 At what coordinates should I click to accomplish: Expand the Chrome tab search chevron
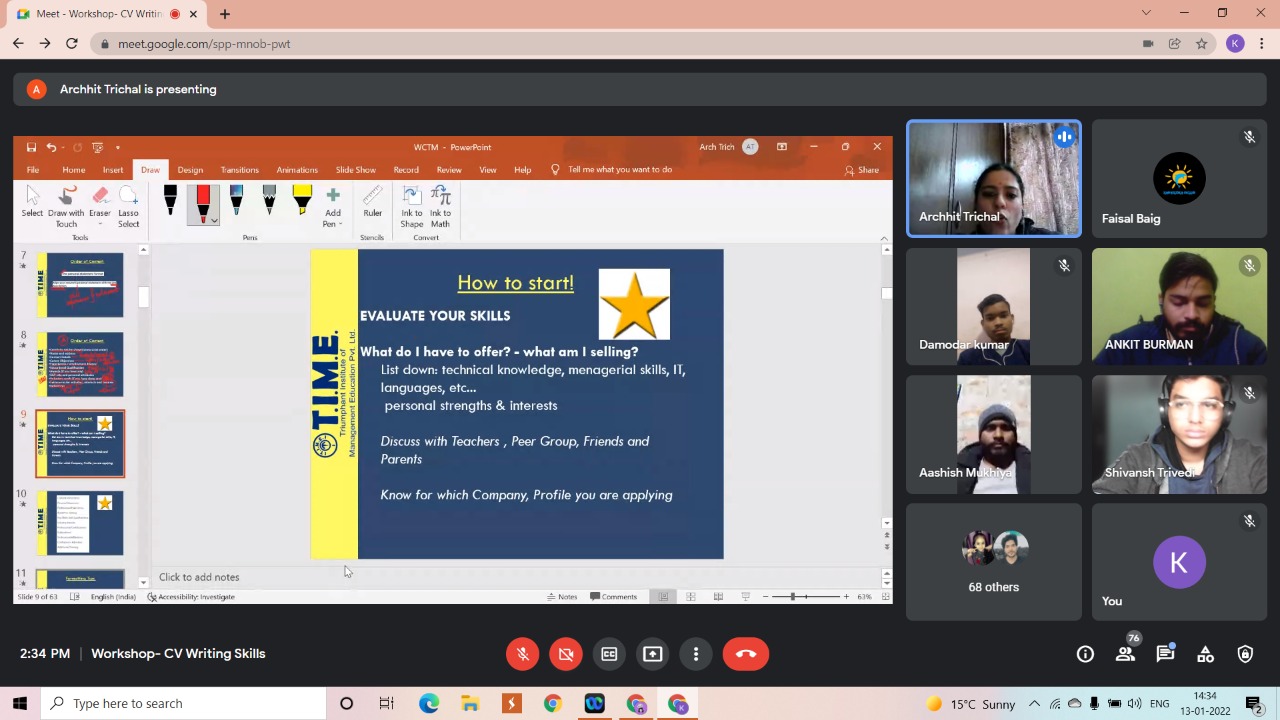coord(1146,13)
